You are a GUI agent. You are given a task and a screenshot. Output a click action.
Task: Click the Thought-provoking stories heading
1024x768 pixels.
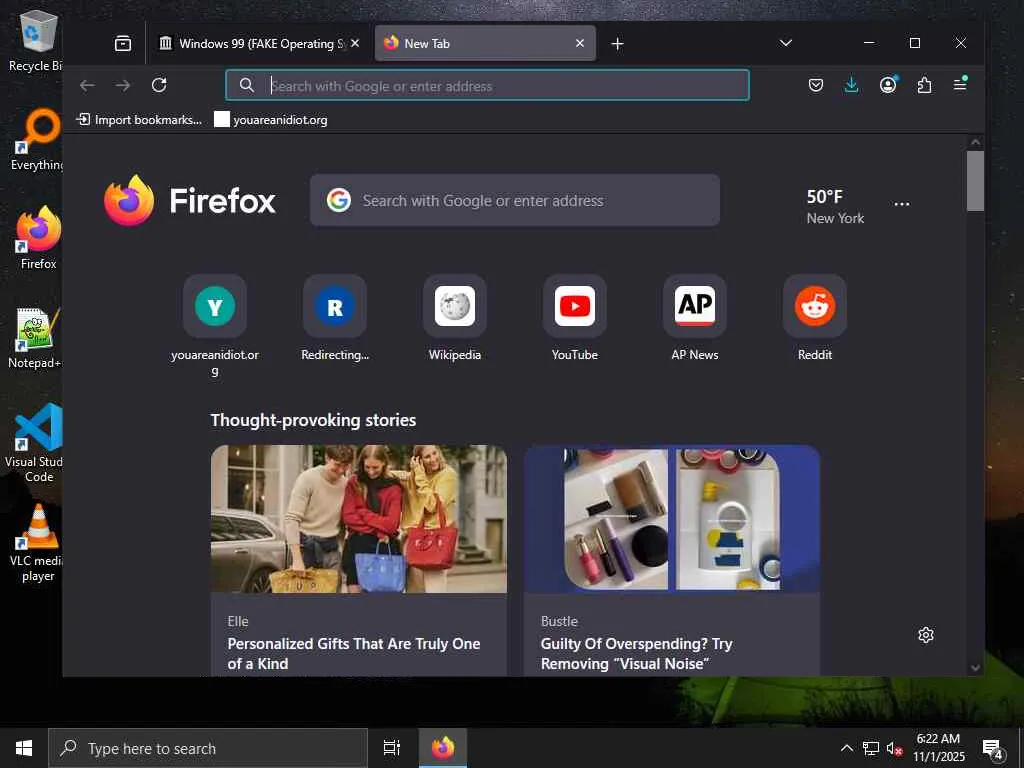click(x=313, y=420)
